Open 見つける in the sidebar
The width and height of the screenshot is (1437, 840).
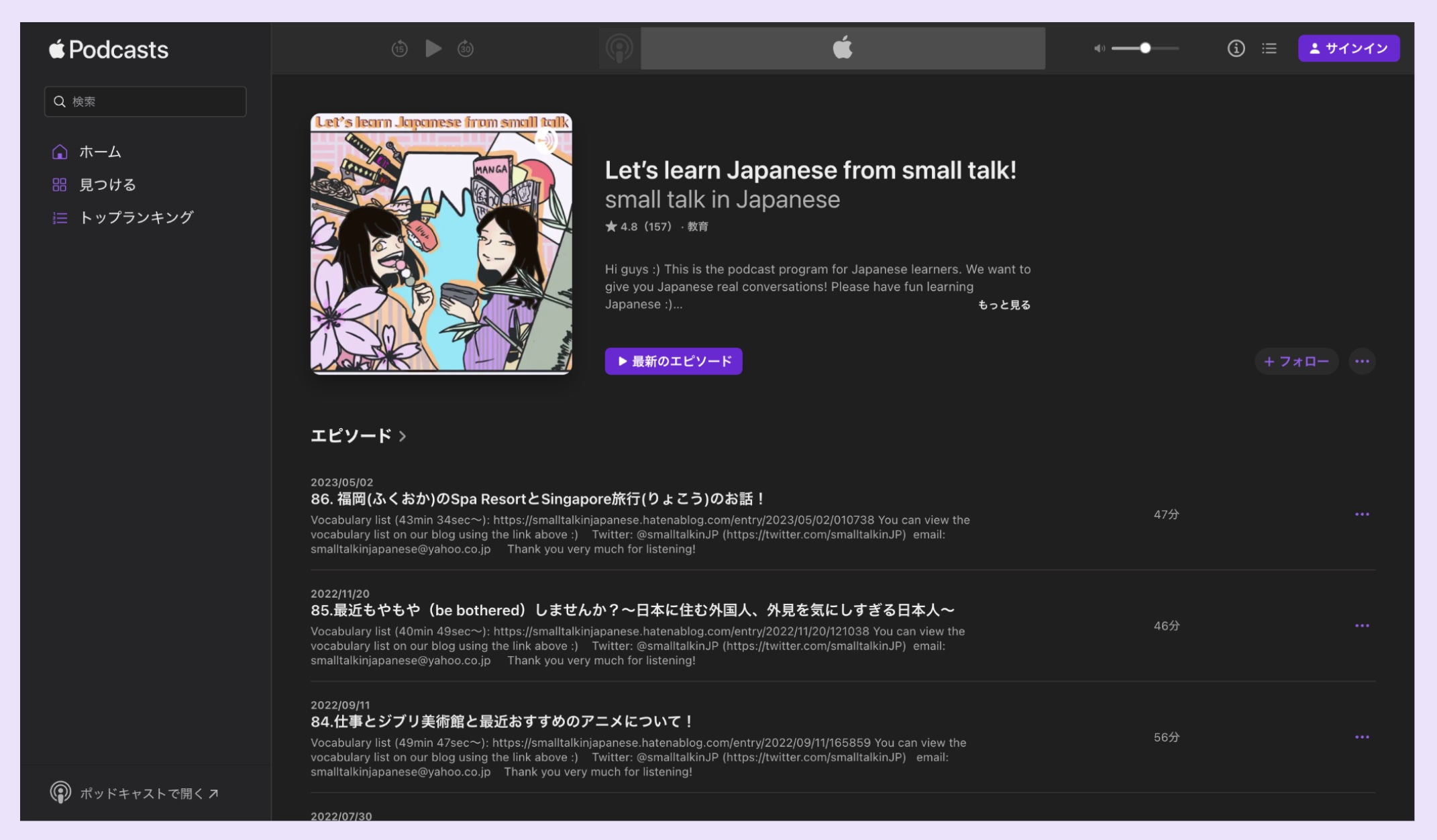[x=108, y=185]
